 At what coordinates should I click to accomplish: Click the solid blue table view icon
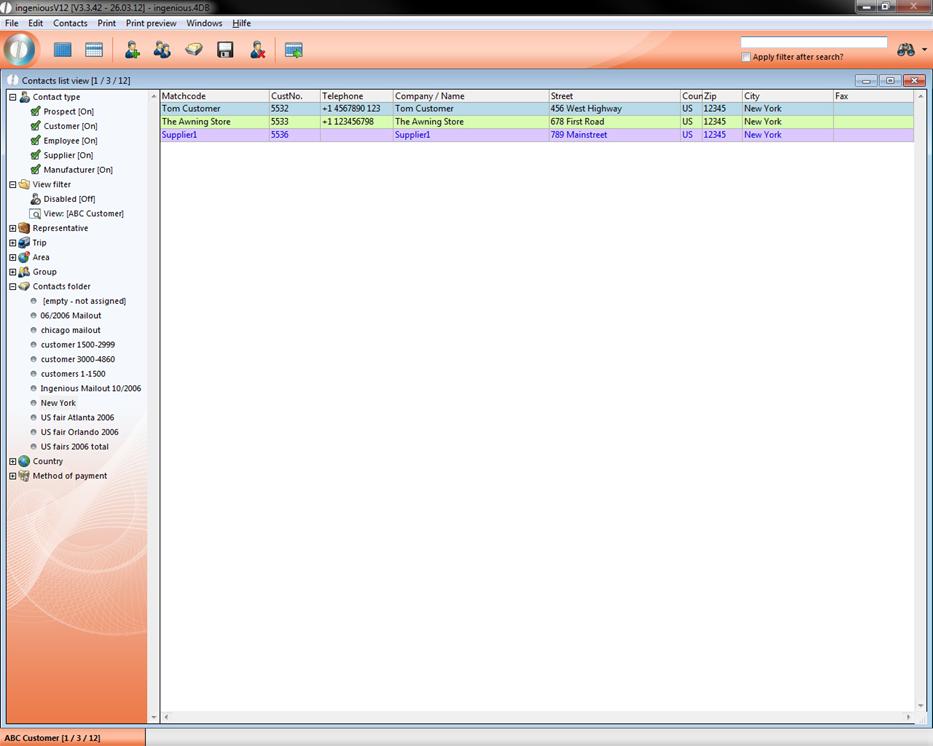pos(63,49)
